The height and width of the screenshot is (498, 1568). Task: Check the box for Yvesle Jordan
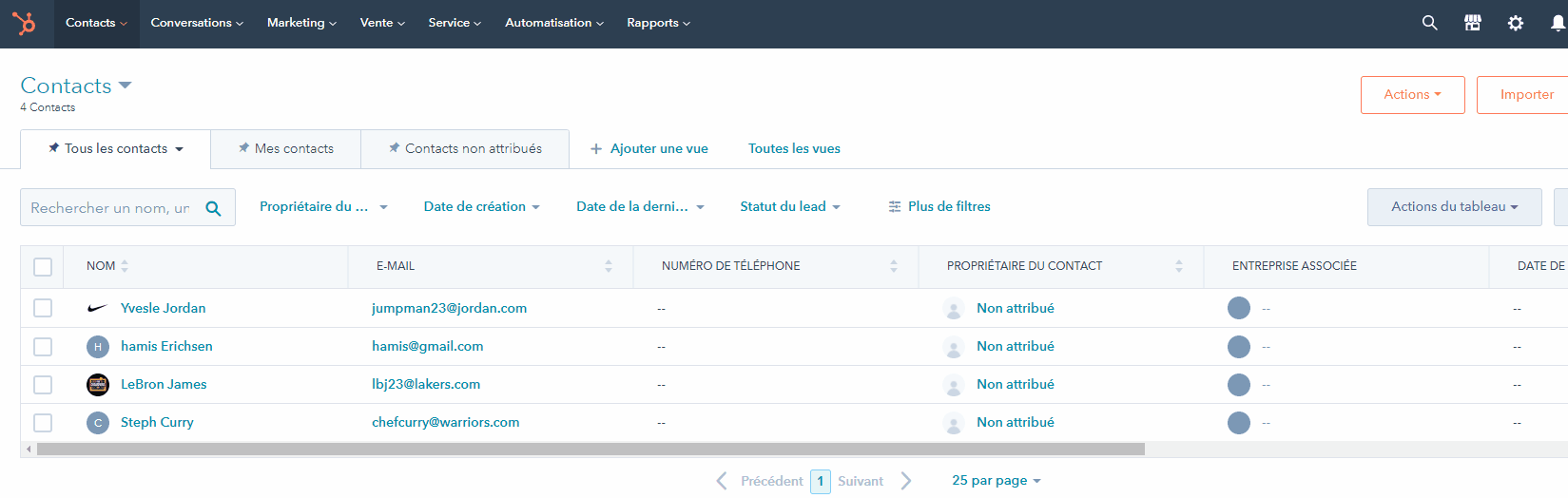[43, 308]
